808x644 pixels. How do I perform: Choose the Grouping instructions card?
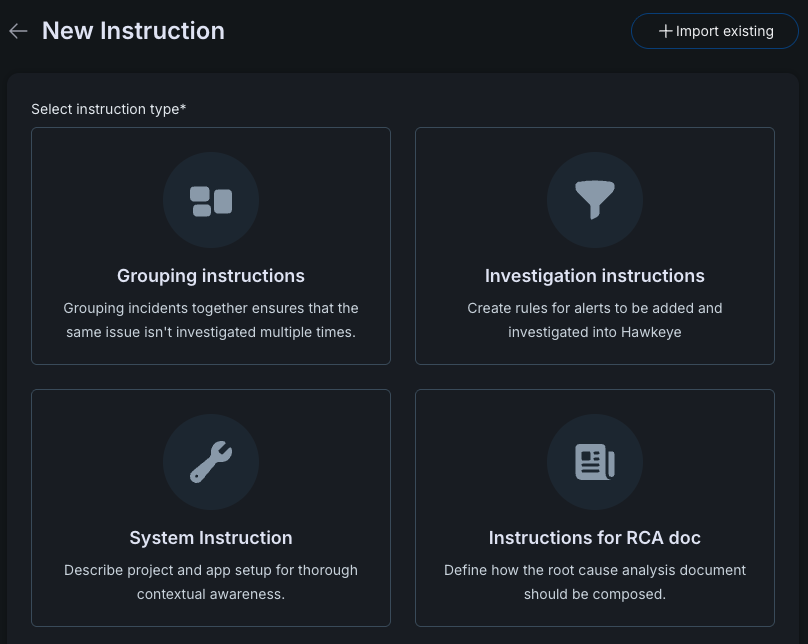(x=210, y=246)
